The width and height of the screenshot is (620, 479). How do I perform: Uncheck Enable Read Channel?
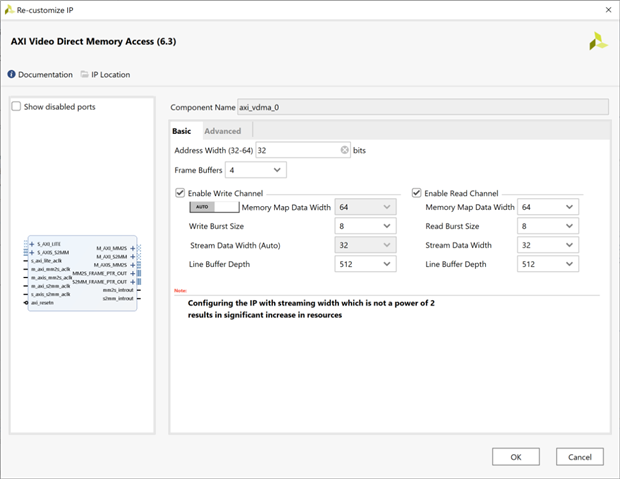(417, 193)
